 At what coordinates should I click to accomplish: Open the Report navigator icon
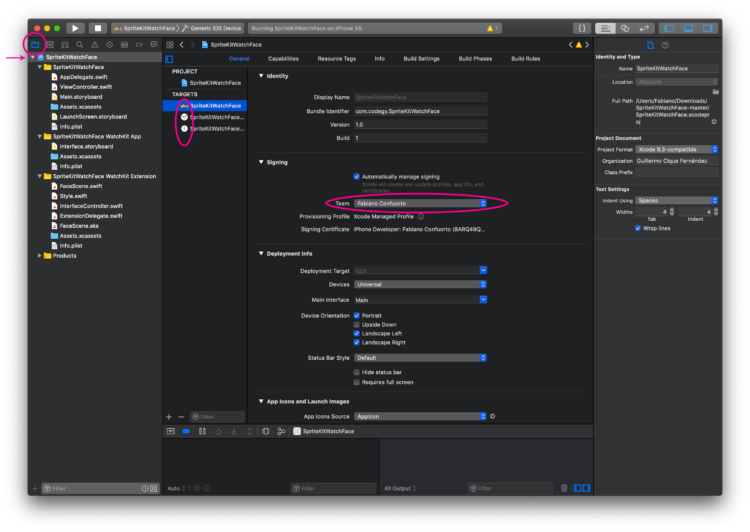154,44
